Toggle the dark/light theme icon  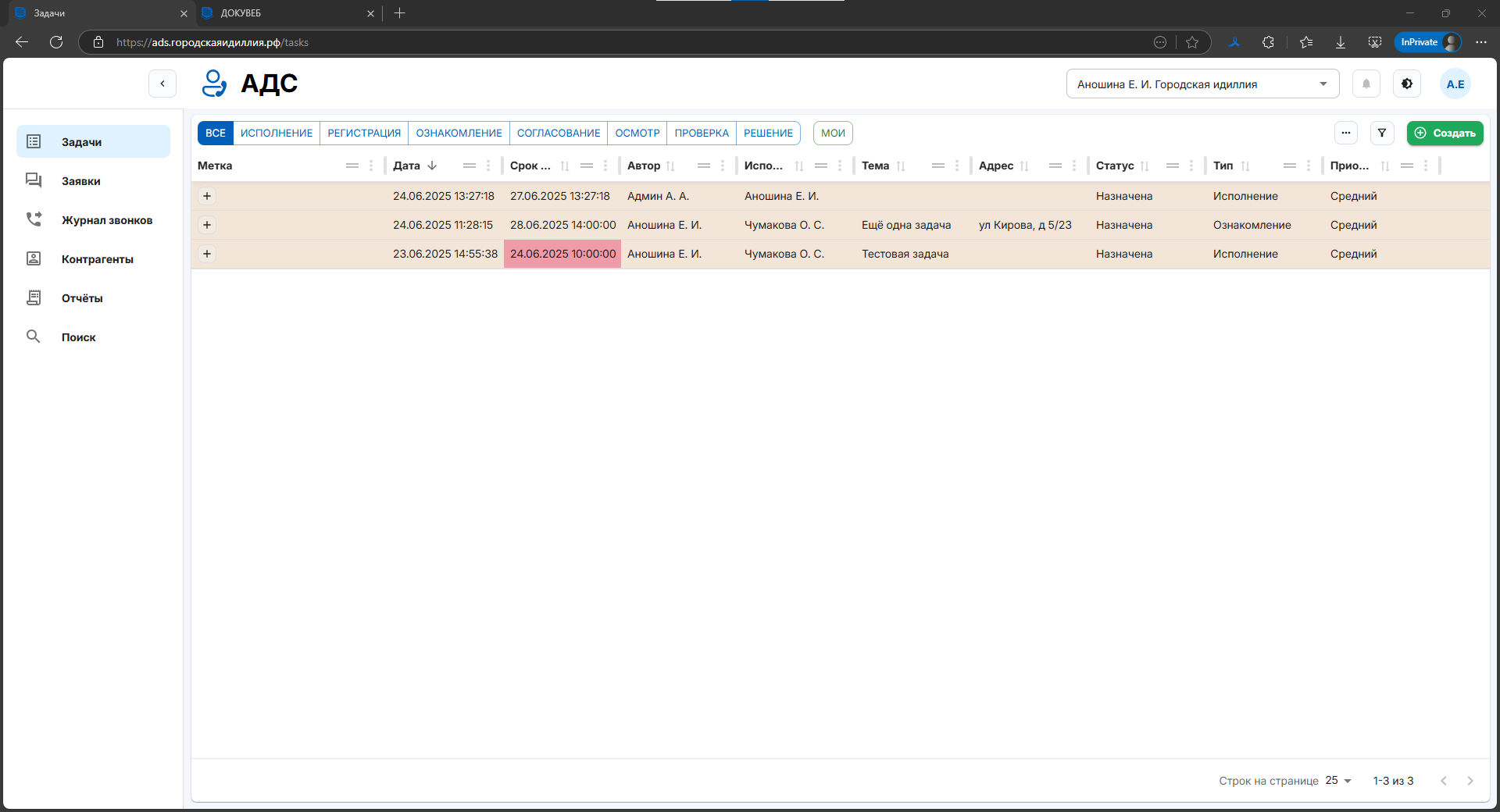tap(1406, 84)
